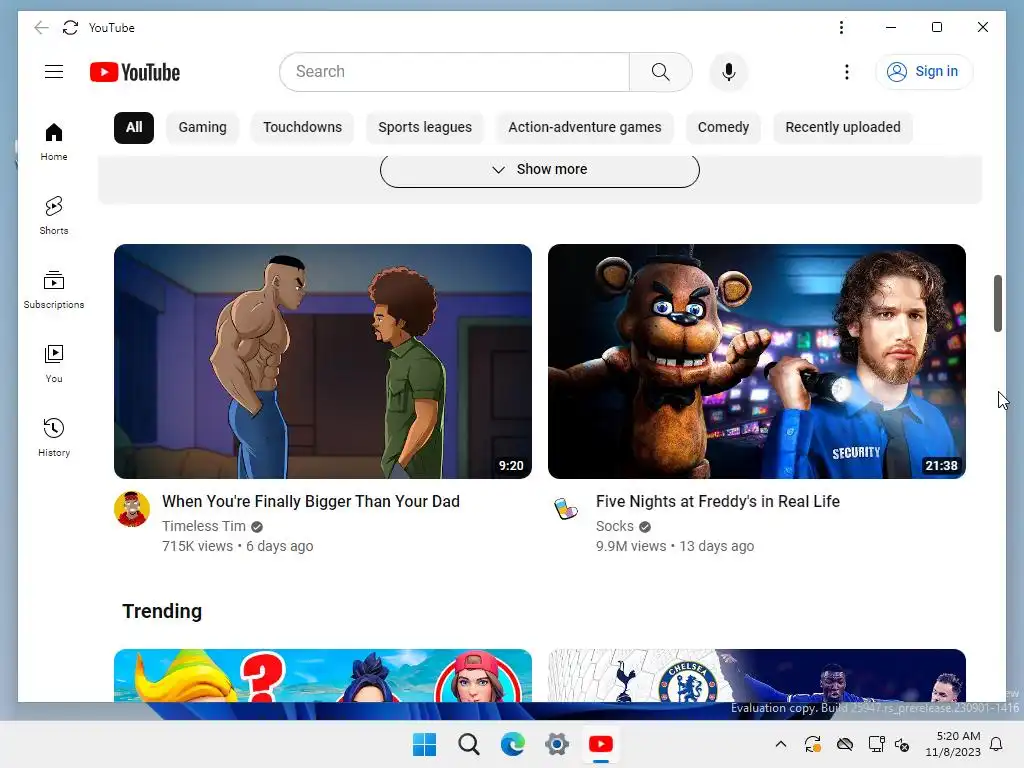This screenshot has height=768, width=1024.
Task: Open Timeless Tim channel avatar
Action: [x=132, y=509]
